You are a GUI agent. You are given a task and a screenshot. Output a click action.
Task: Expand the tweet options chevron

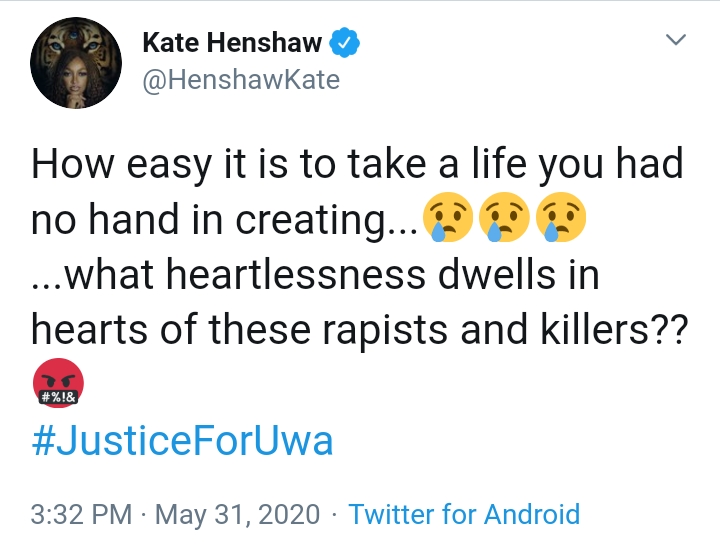[x=677, y=41]
